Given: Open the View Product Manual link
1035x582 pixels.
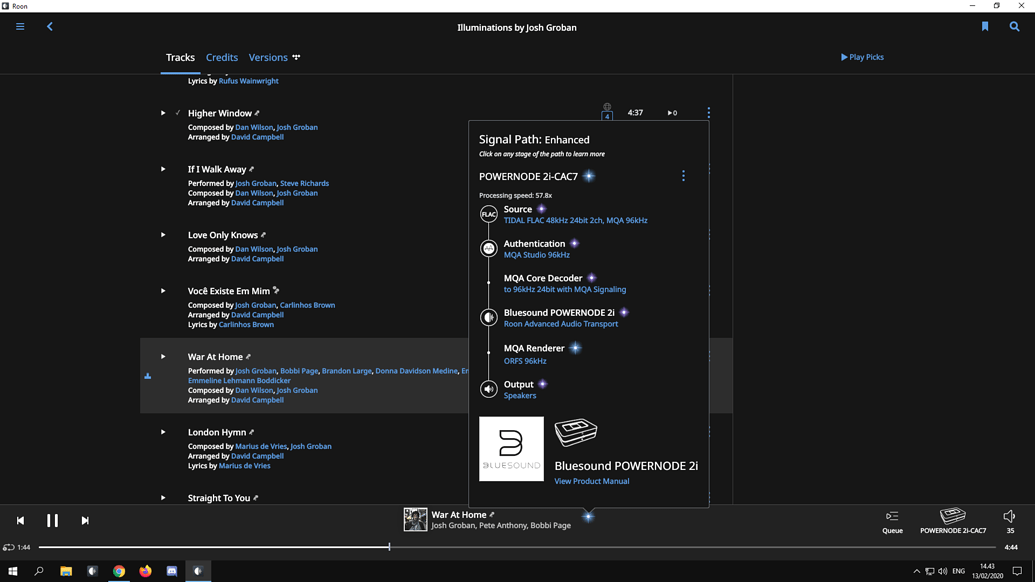Looking at the screenshot, I should pos(591,481).
